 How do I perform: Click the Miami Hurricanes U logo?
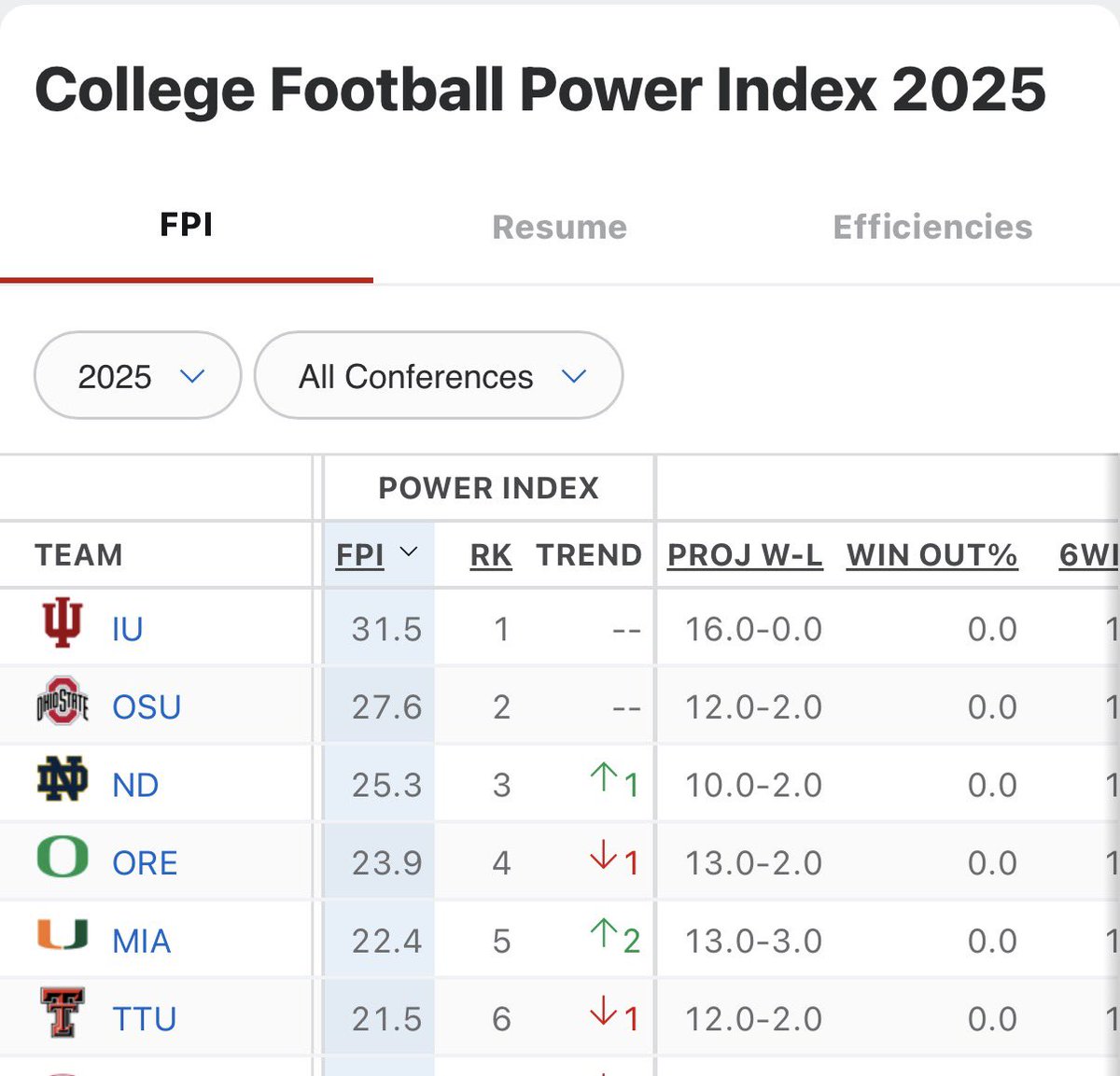point(63,935)
